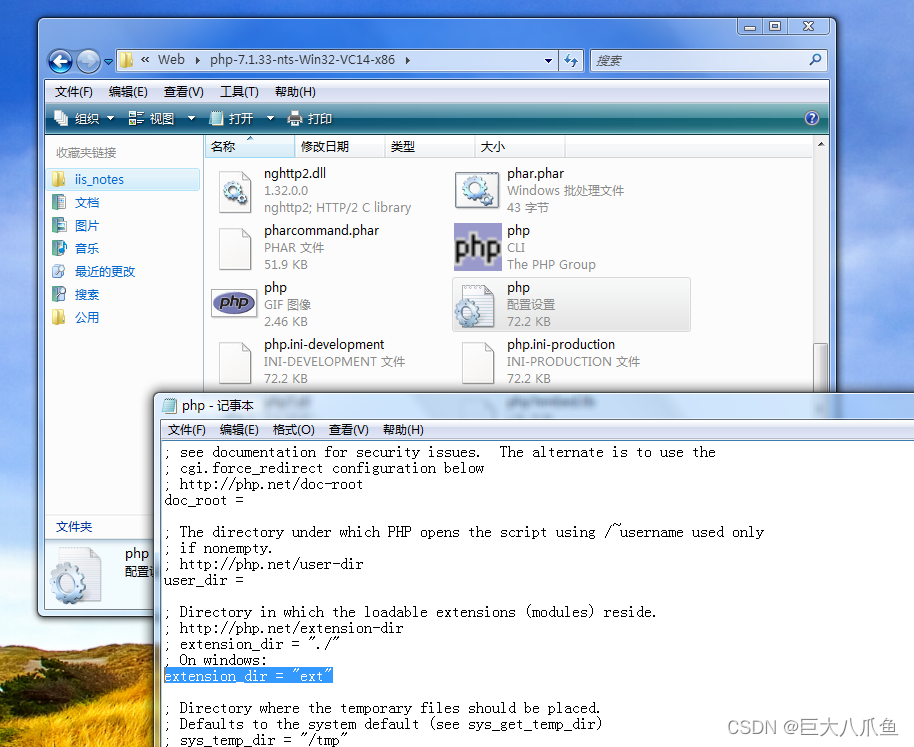Viewport: 914px width, 747px height.
Task: Open the 组织 toolbar dropdown
Action: point(84,119)
